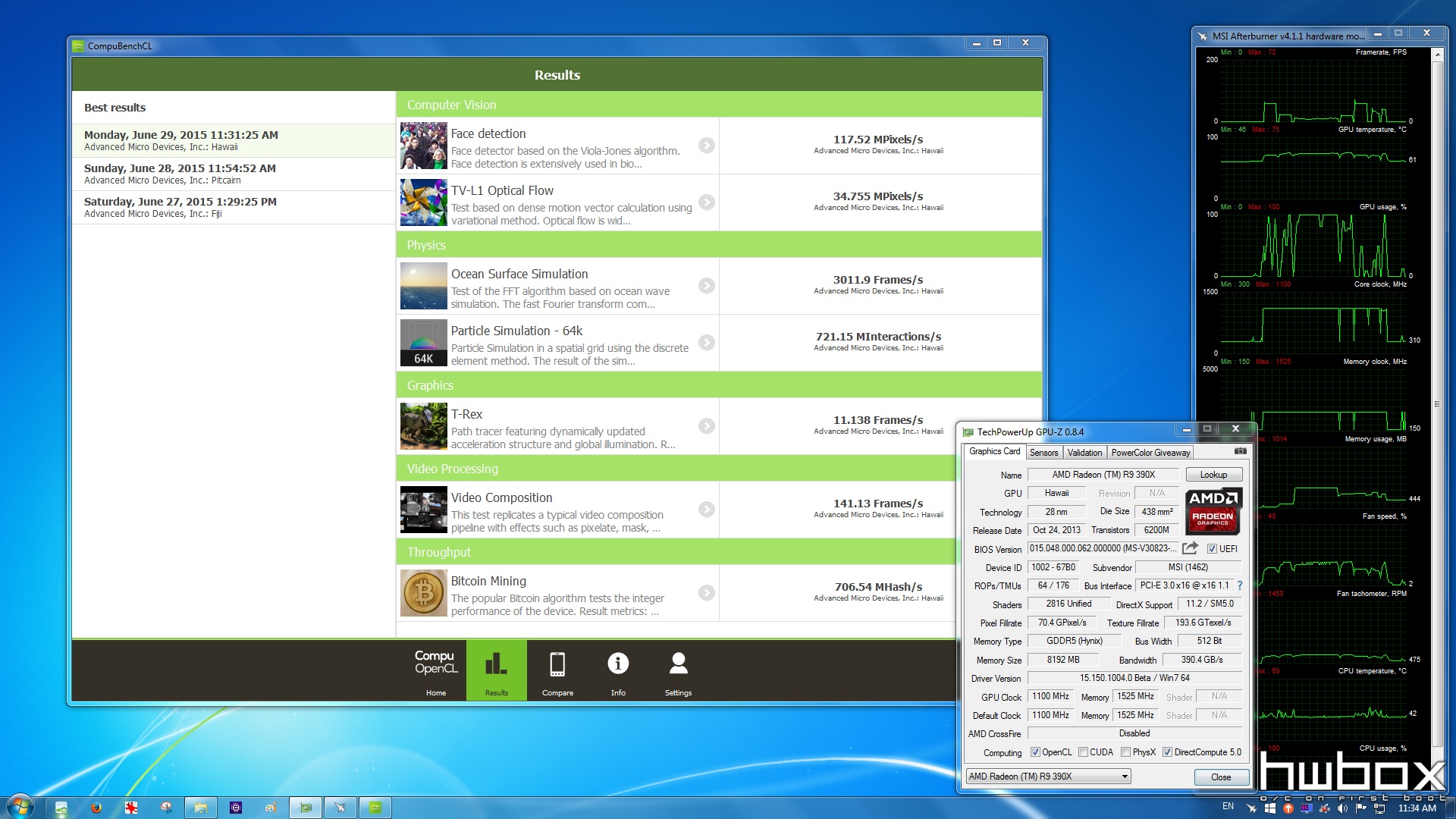Expand T-Rex test details arrow
1456x819 pixels.
coord(706,426)
